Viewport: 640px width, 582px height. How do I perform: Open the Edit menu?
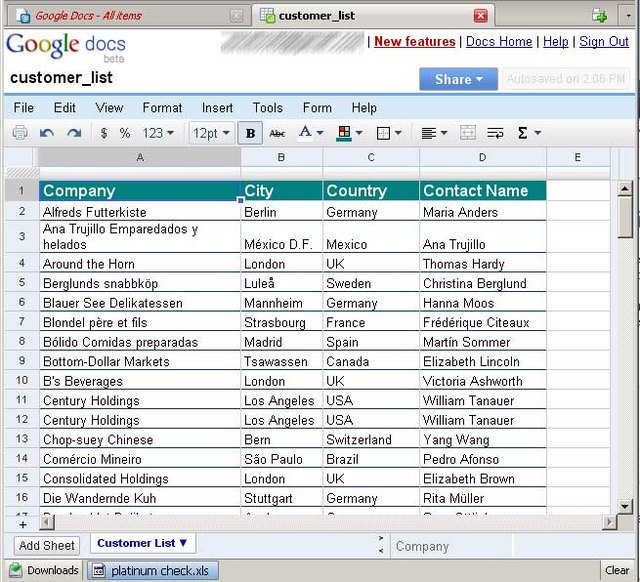tap(64, 108)
